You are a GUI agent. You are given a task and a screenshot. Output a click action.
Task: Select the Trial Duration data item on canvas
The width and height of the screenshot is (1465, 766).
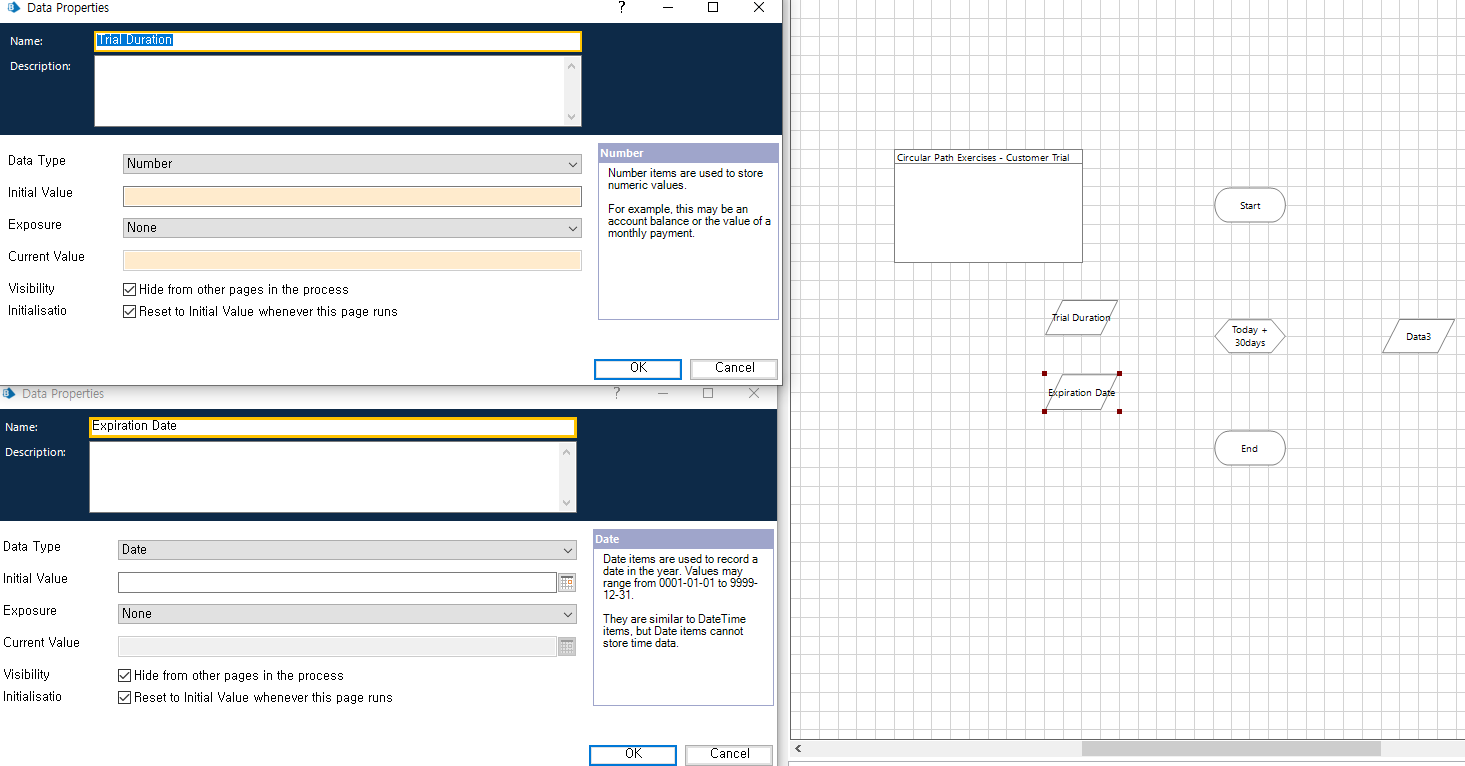[x=1081, y=317]
